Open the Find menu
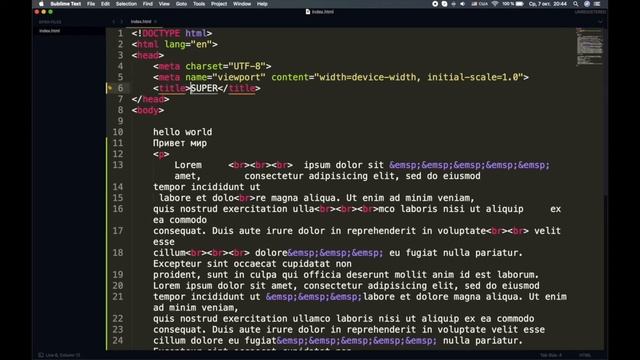Viewport: 640px width, 360px height. coord(148,4)
